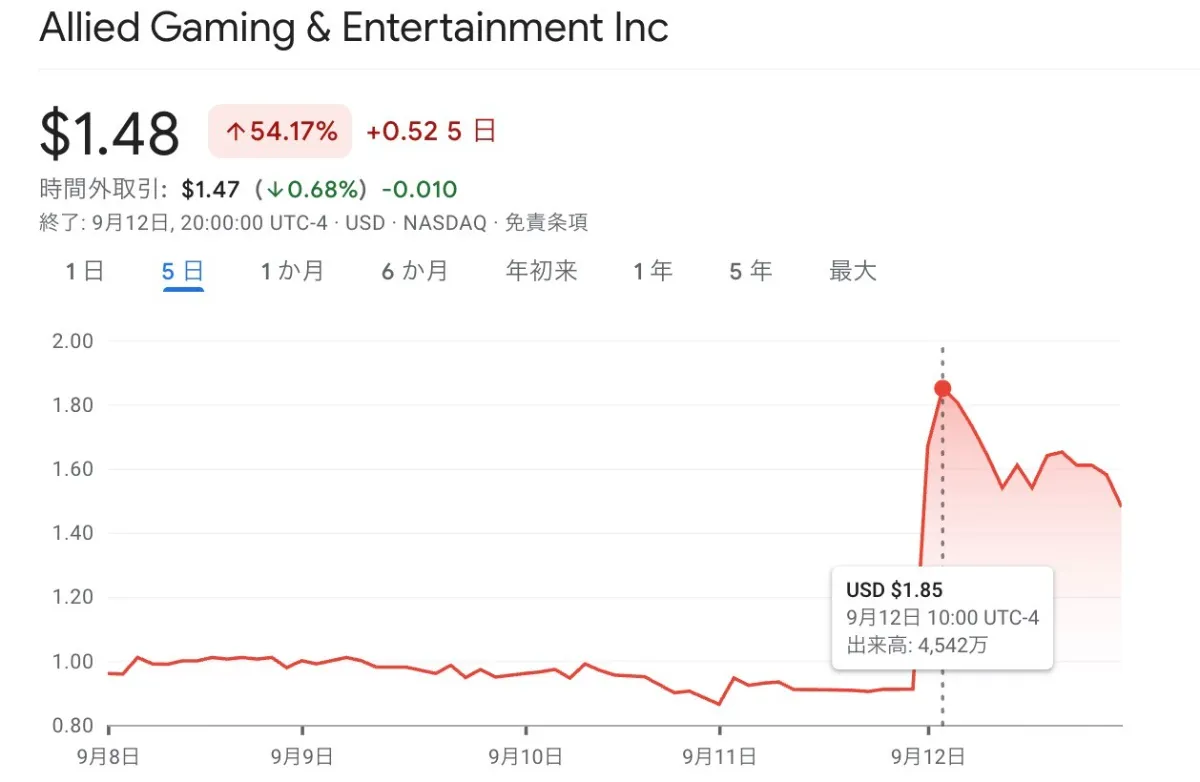View the 6か月 performance chart
This screenshot has height=782, width=1200.
point(414,270)
